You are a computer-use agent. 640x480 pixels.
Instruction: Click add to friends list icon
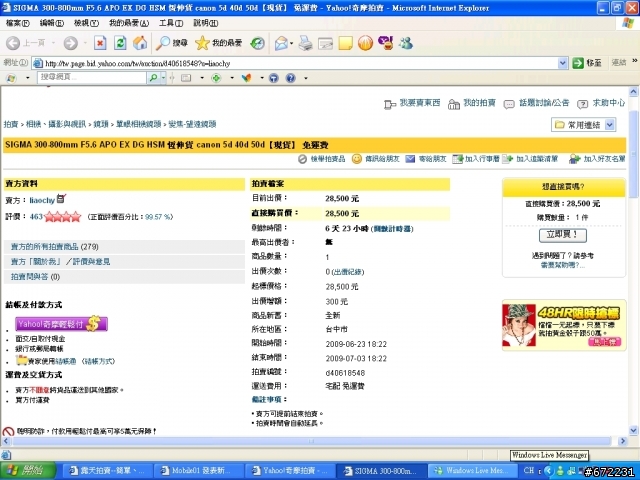[575, 159]
